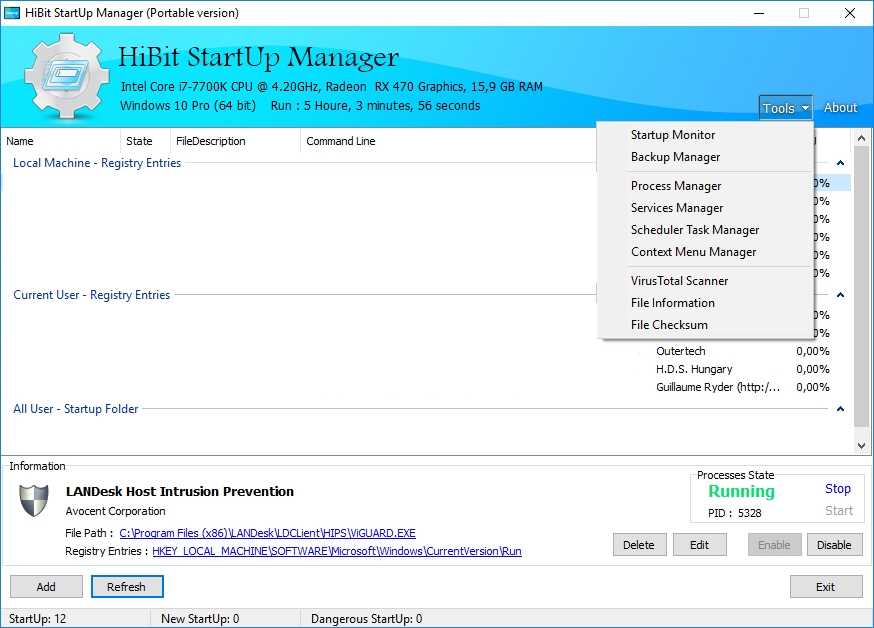Click the vertical scrollbar thumb of the list

coord(862,287)
